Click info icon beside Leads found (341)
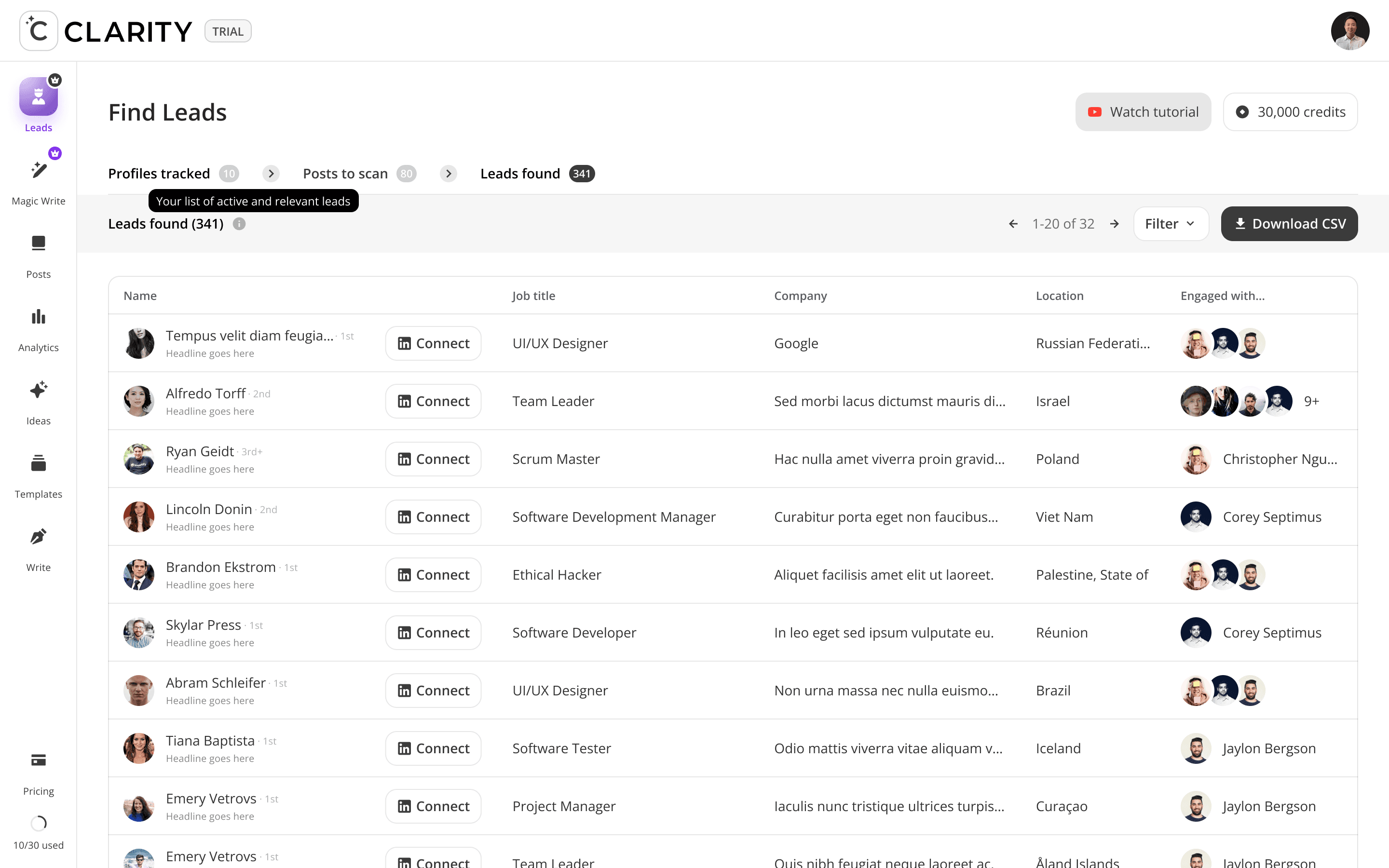The image size is (1389, 868). 239,224
